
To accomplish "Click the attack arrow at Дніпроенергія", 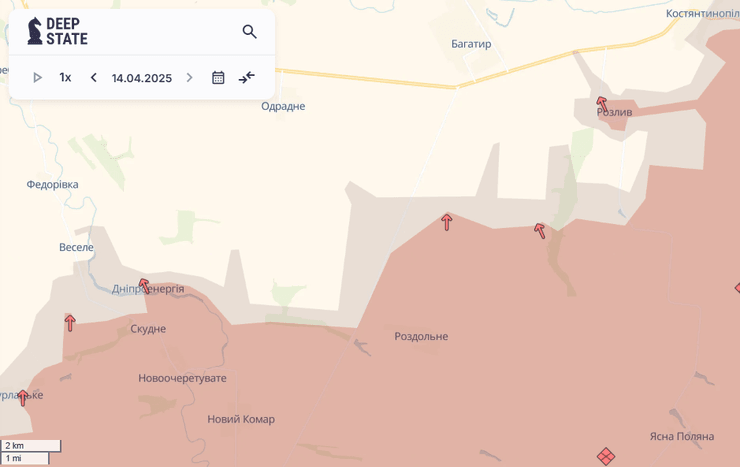I will pyautogui.click(x=144, y=286).
